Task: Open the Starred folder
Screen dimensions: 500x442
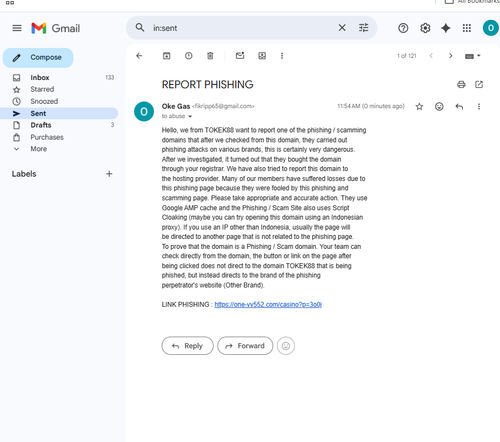Action: [42, 89]
